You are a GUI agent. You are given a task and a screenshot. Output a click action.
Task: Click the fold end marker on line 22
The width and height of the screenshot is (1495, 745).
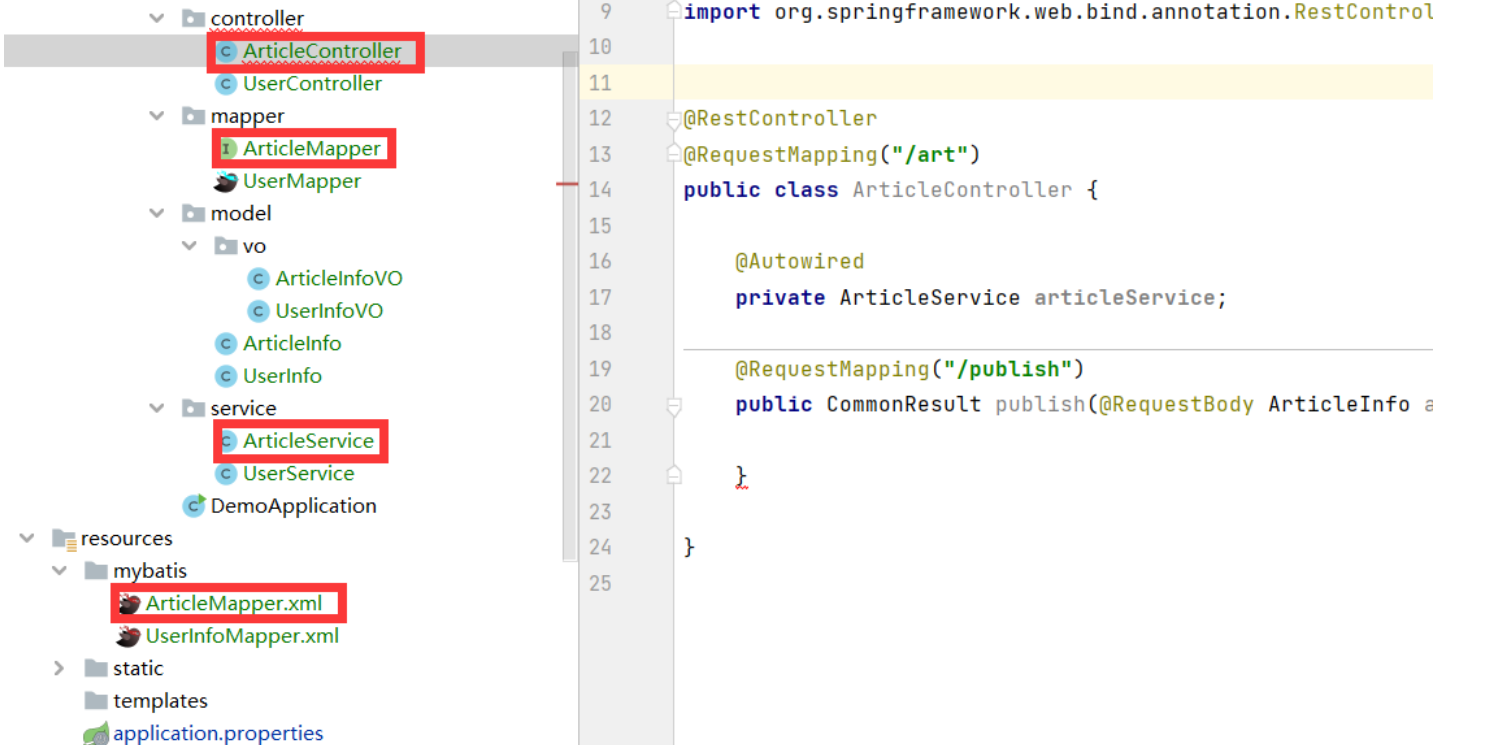point(674,475)
